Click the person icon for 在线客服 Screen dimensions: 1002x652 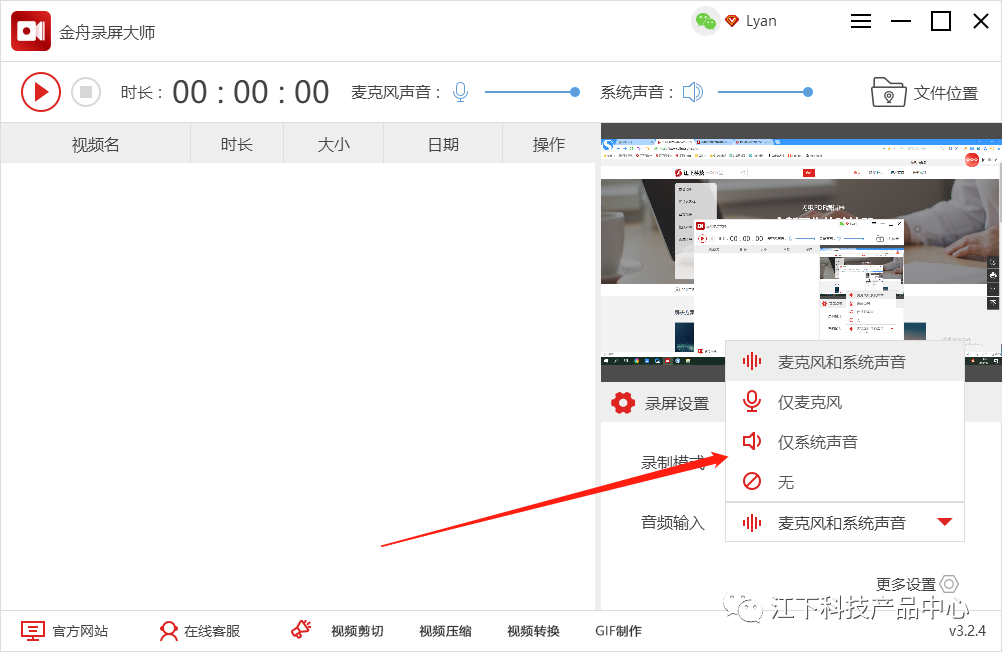coord(169,631)
